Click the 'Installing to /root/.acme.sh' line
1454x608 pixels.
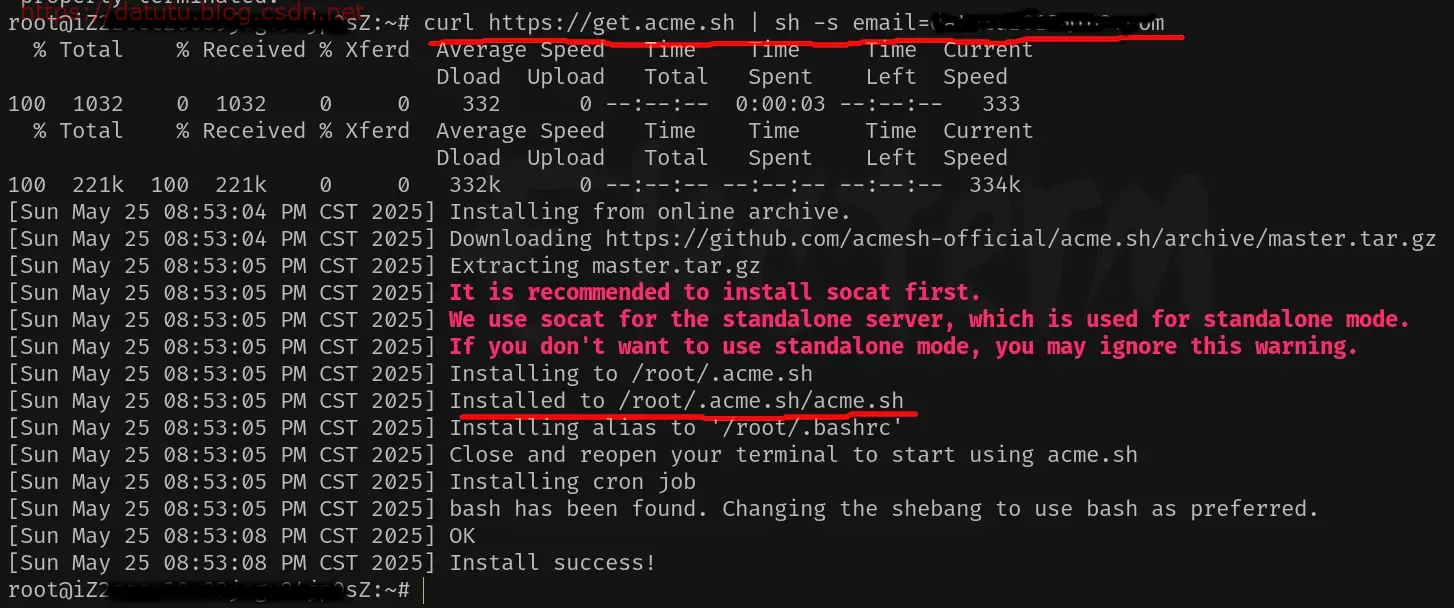[631, 374]
